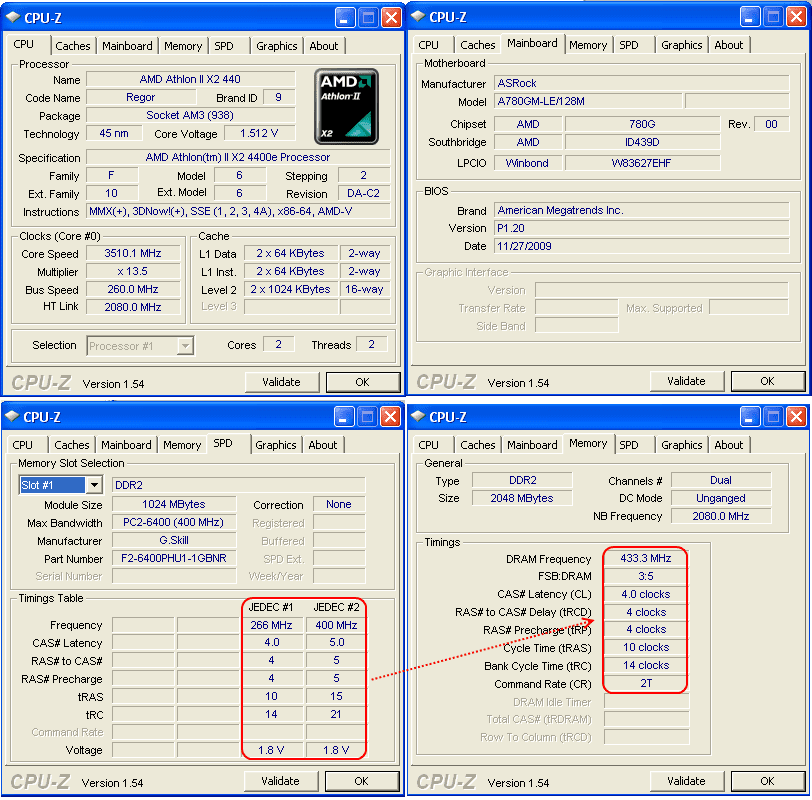This screenshot has width=812, height=800.
Task: Click Validate in the Memory tab window
Action: coord(687,781)
